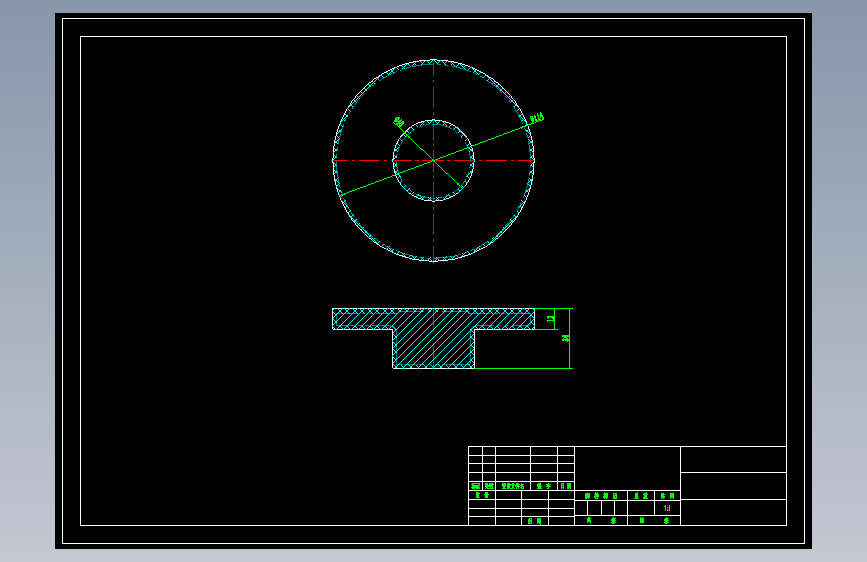Select the outer circle diameter dimension label
The width and height of the screenshot is (867, 562).
point(537,118)
